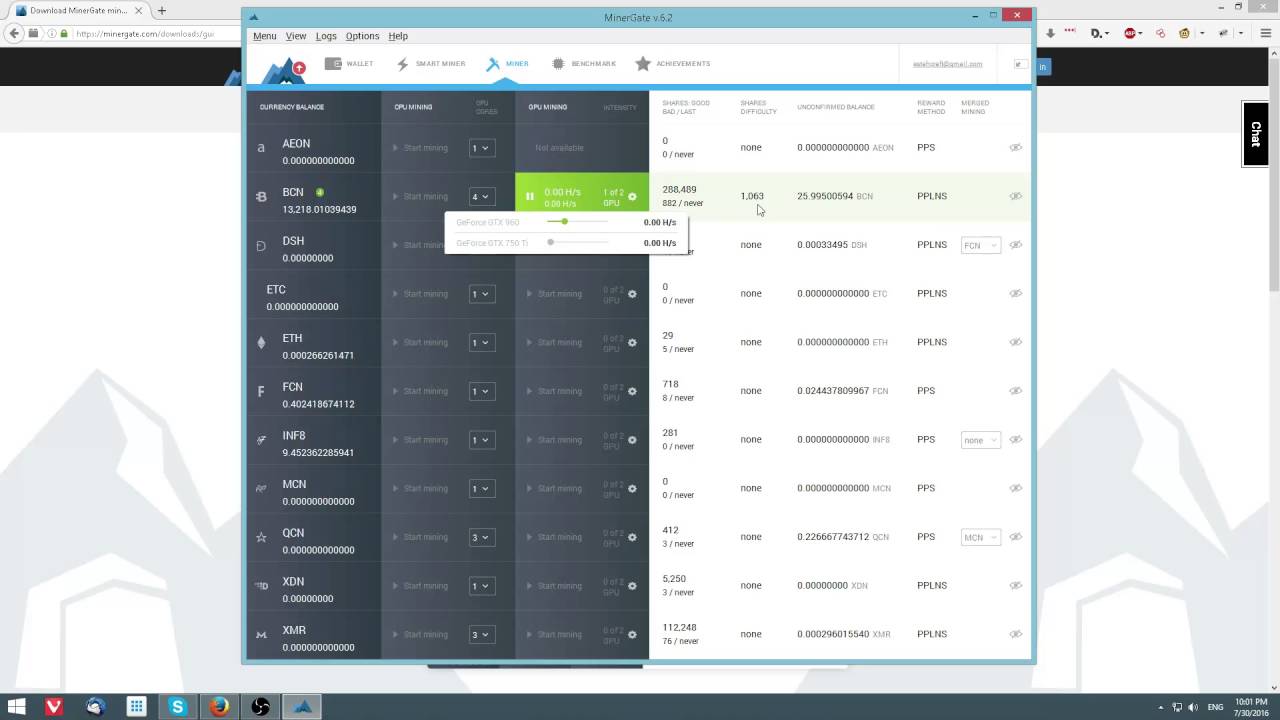Open DSH merged mining FCN dropdown

980,245
